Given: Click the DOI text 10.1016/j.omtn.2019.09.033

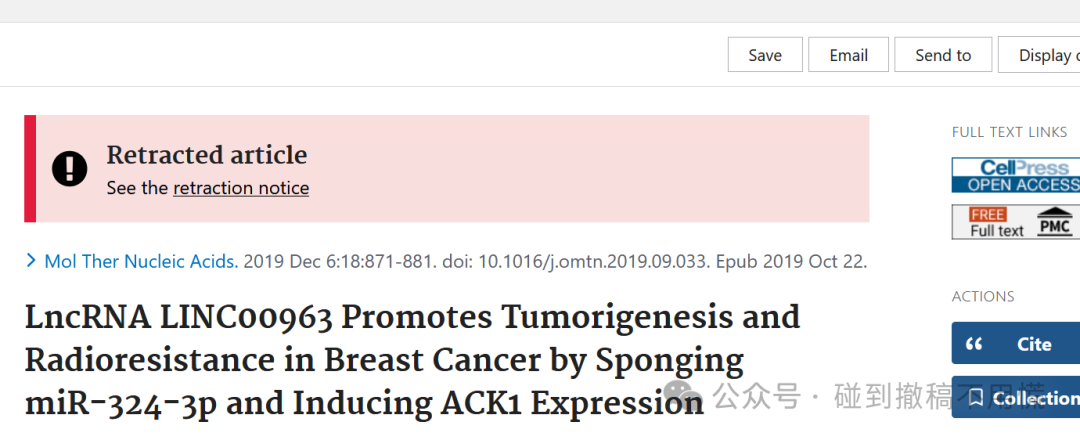Looking at the screenshot, I should point(594,262).
